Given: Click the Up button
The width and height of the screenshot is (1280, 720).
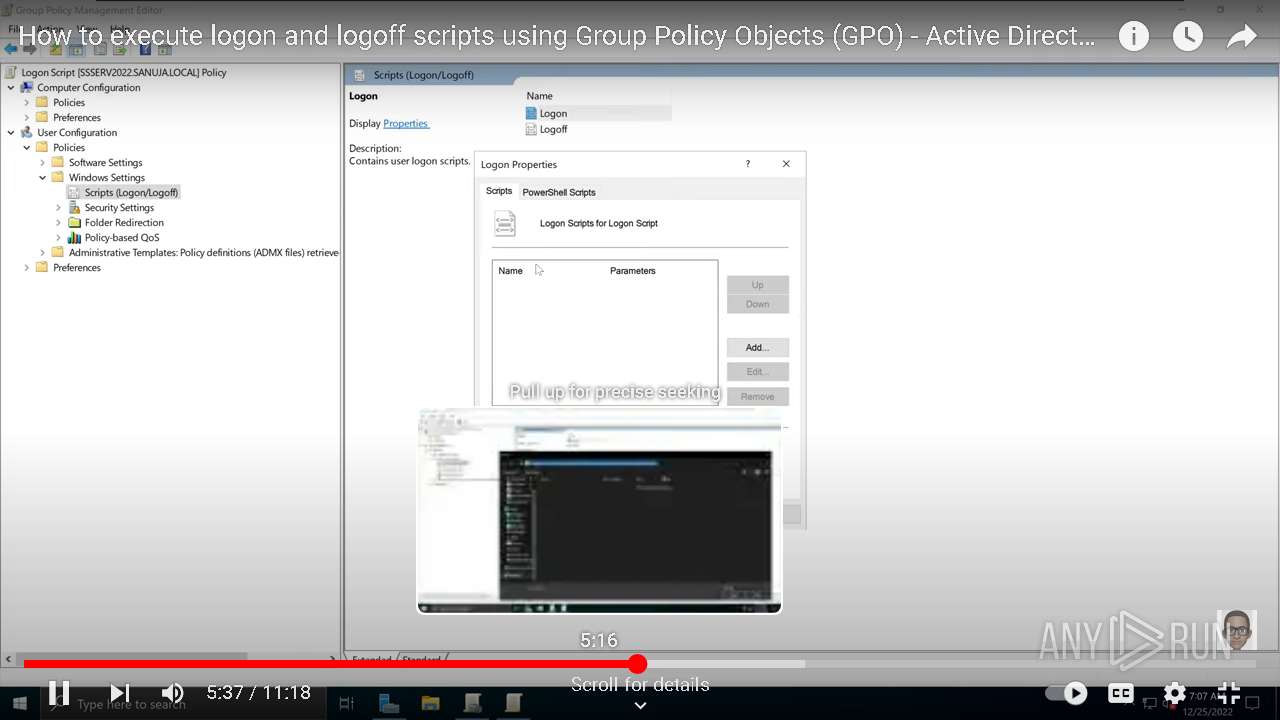Looking at the screenshot, I should pyautogui.click(x=758, y=285).
